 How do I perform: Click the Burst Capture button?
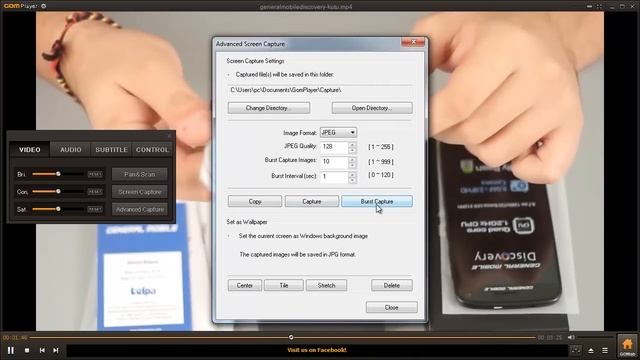377,202
